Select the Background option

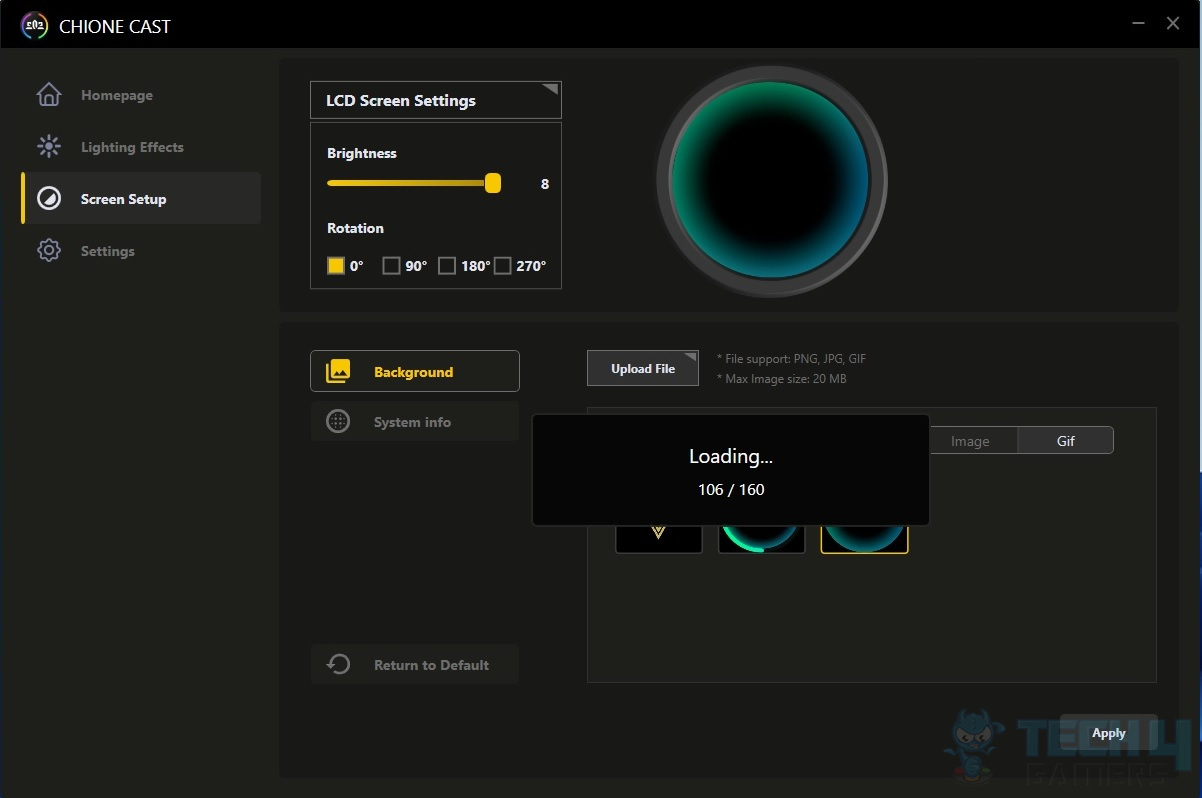click(x=415, y=371)
